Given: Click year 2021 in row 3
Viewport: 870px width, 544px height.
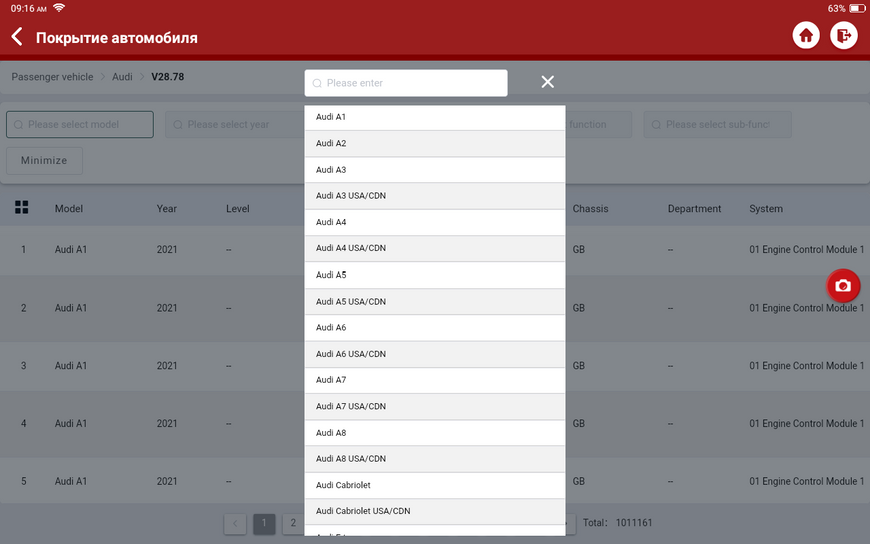Looking at the screenshot, I should click(x=166, y=366).
